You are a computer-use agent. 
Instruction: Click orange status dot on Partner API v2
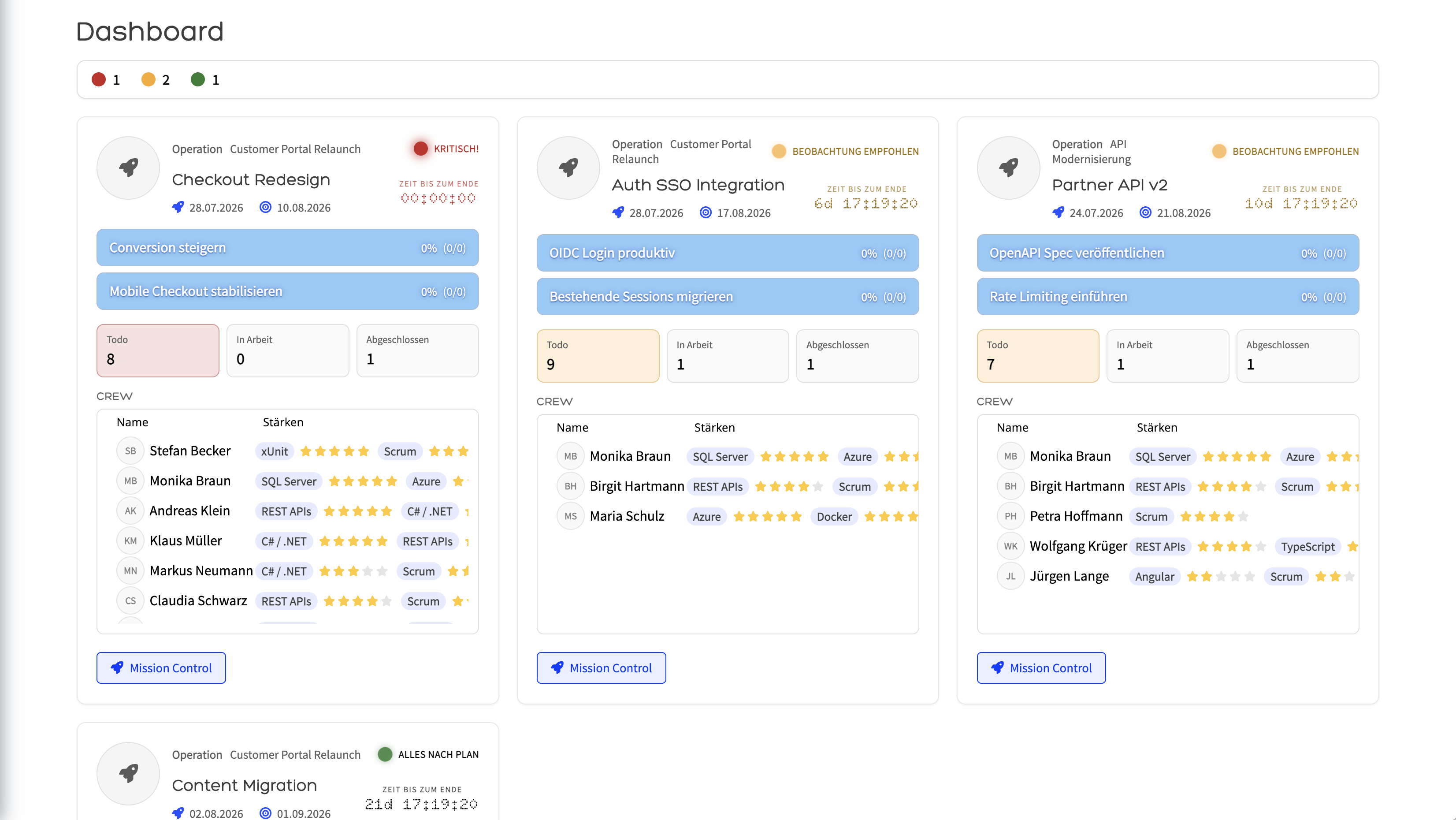tap(1219, 151)
